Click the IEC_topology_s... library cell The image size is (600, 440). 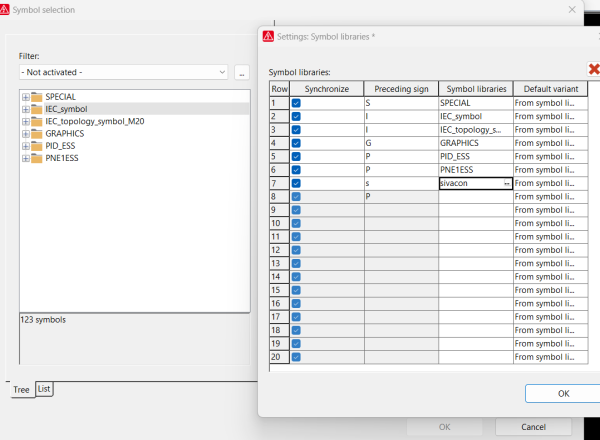[476, 130]
